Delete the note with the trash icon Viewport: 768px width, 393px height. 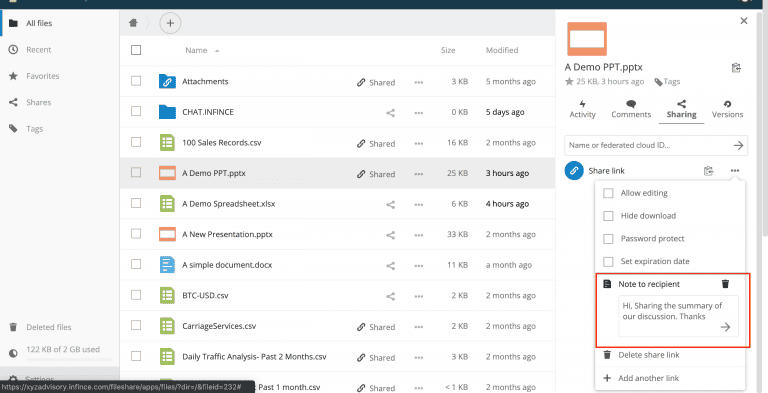[725, 284]
